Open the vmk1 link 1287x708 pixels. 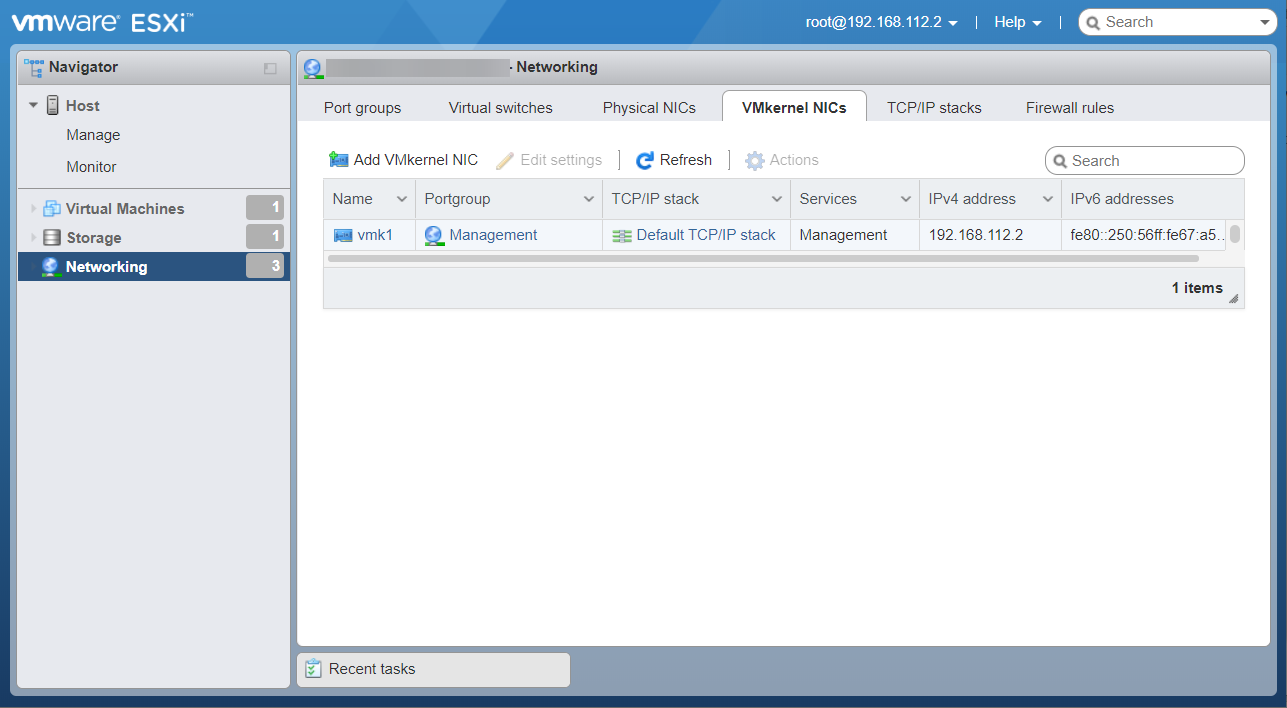click(375, 235)
